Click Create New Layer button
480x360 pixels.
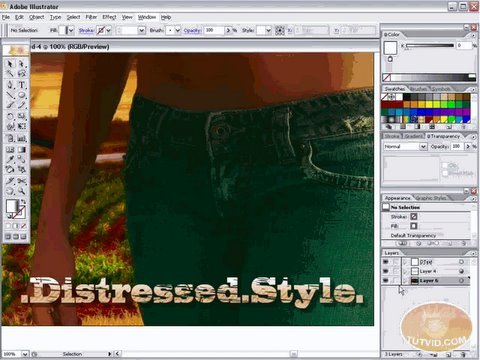pos(449,355)
